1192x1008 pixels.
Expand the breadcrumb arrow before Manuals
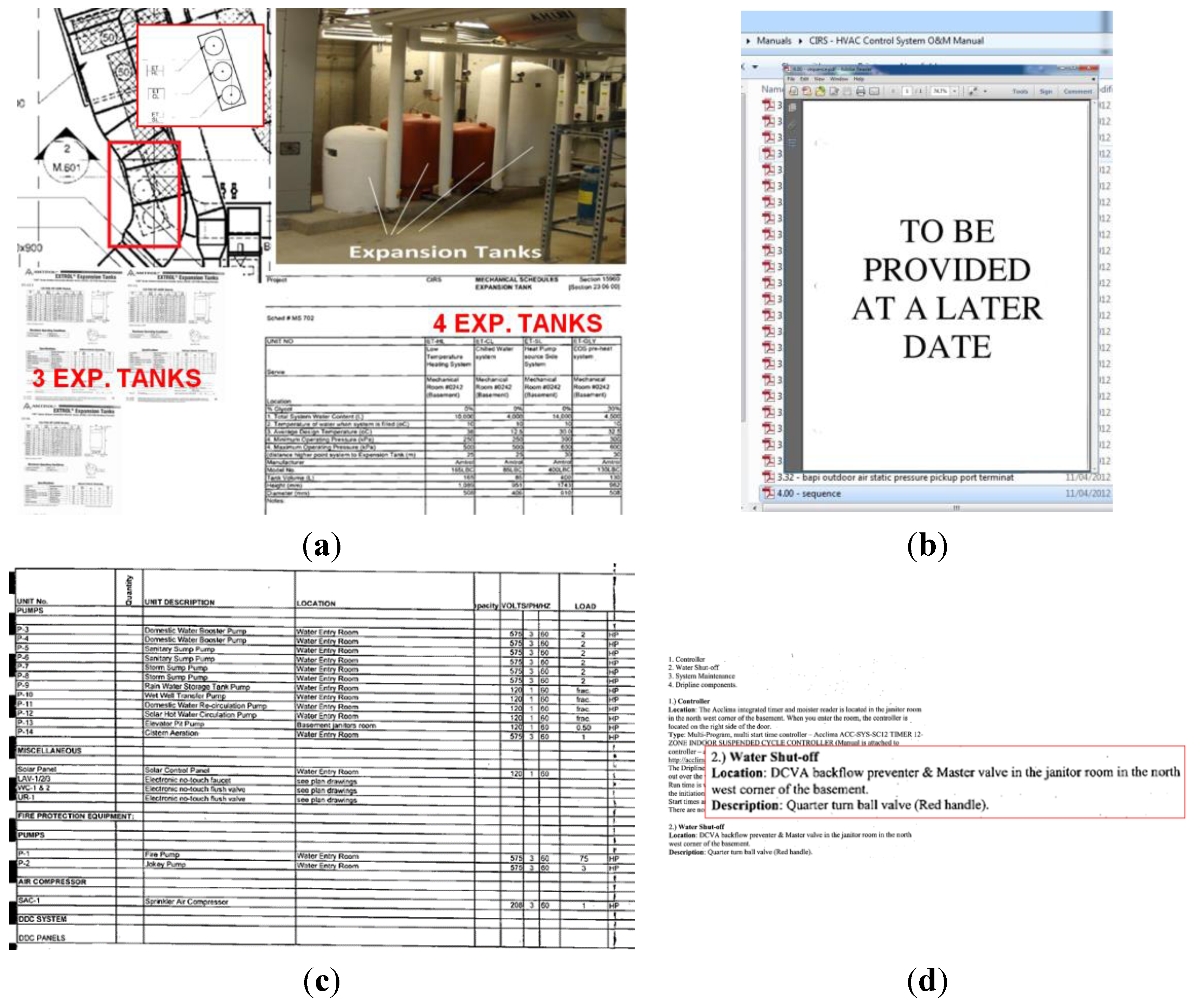pyautogui.click(x=748, y=41)
